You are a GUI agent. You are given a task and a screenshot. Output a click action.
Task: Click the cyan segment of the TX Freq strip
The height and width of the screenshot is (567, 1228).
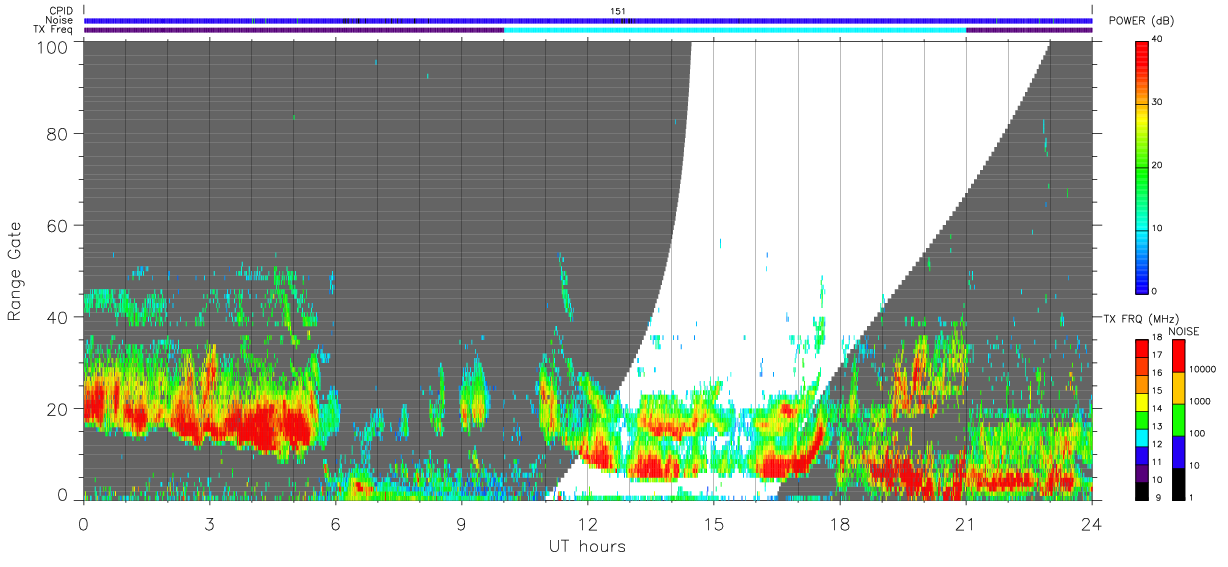click(x=735, y=29)
